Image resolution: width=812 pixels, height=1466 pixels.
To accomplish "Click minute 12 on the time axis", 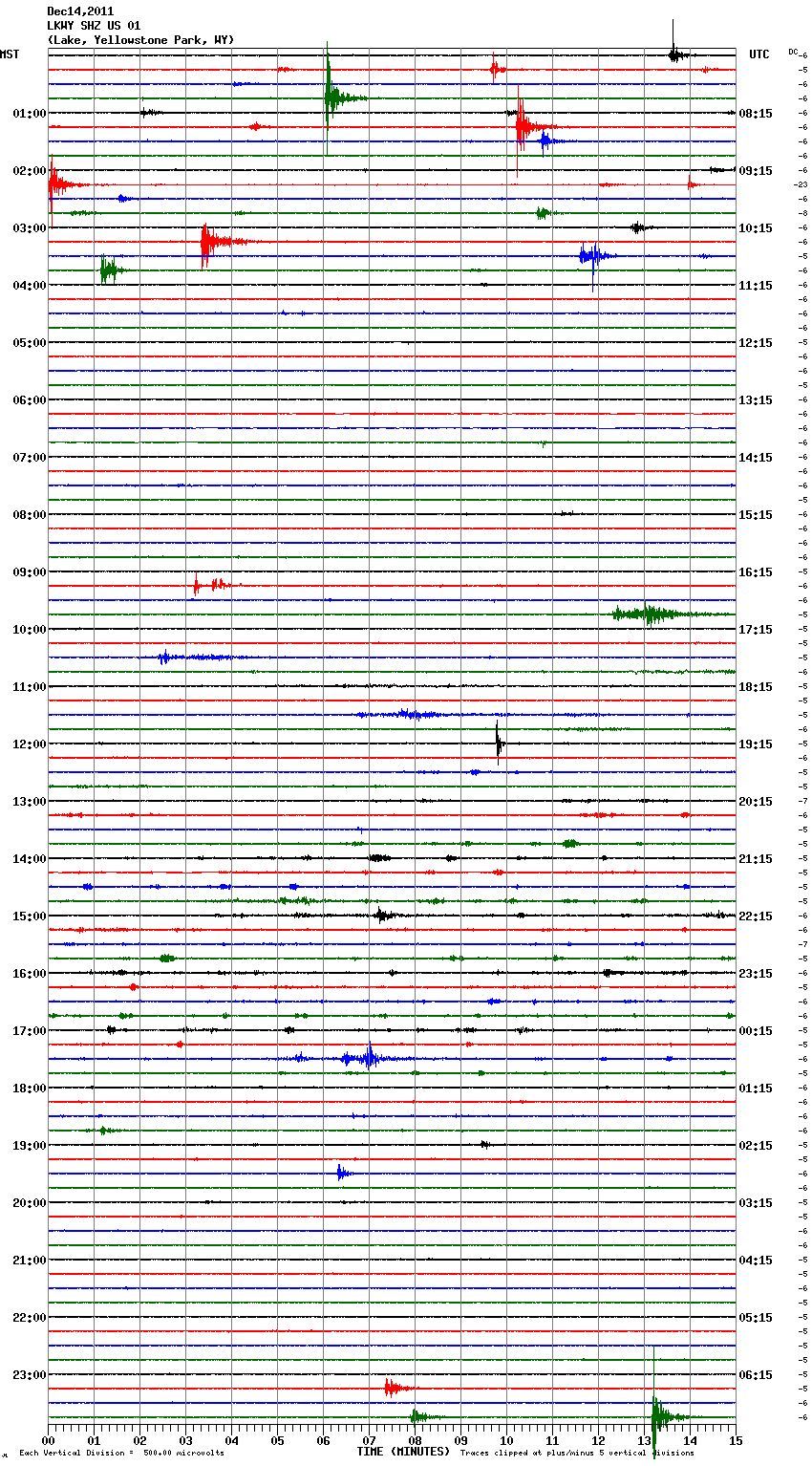I will [598, 1440].
